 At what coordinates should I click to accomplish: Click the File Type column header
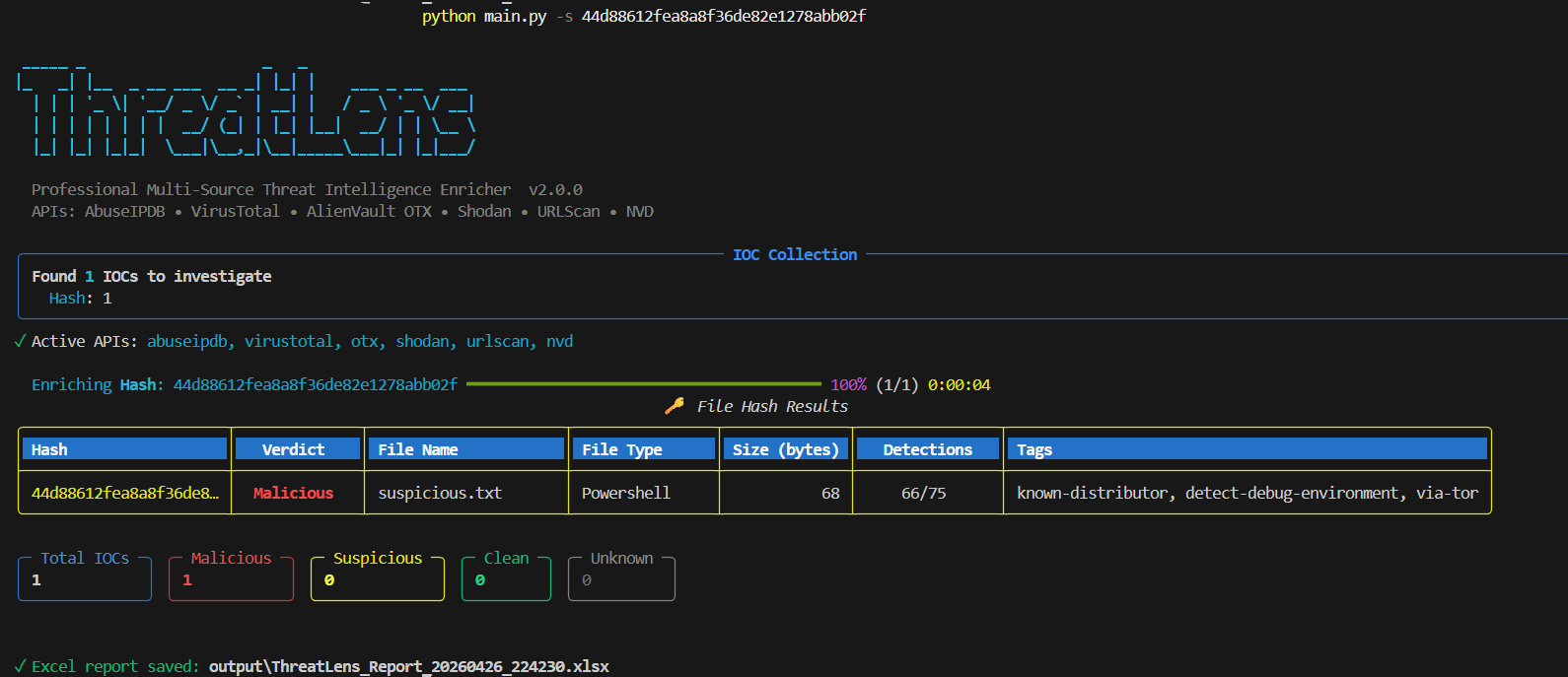coord(644,449)
